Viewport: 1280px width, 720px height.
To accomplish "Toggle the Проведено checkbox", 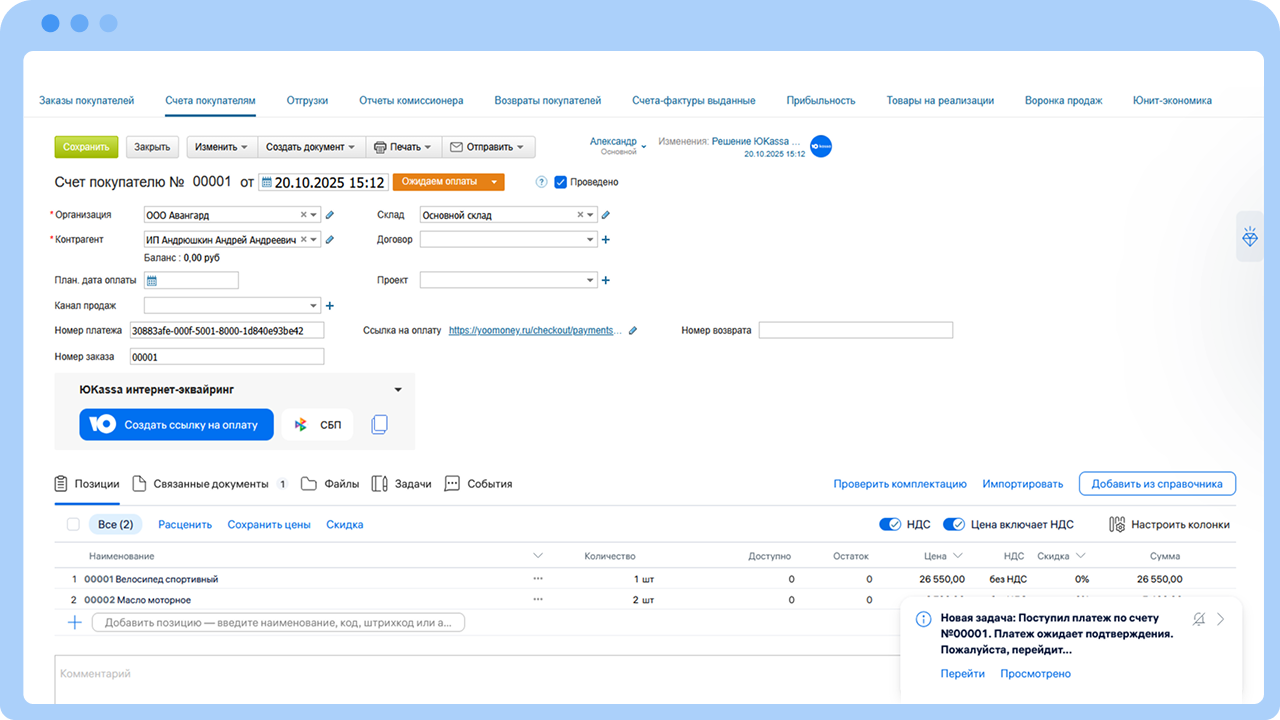I will point(561,182).
